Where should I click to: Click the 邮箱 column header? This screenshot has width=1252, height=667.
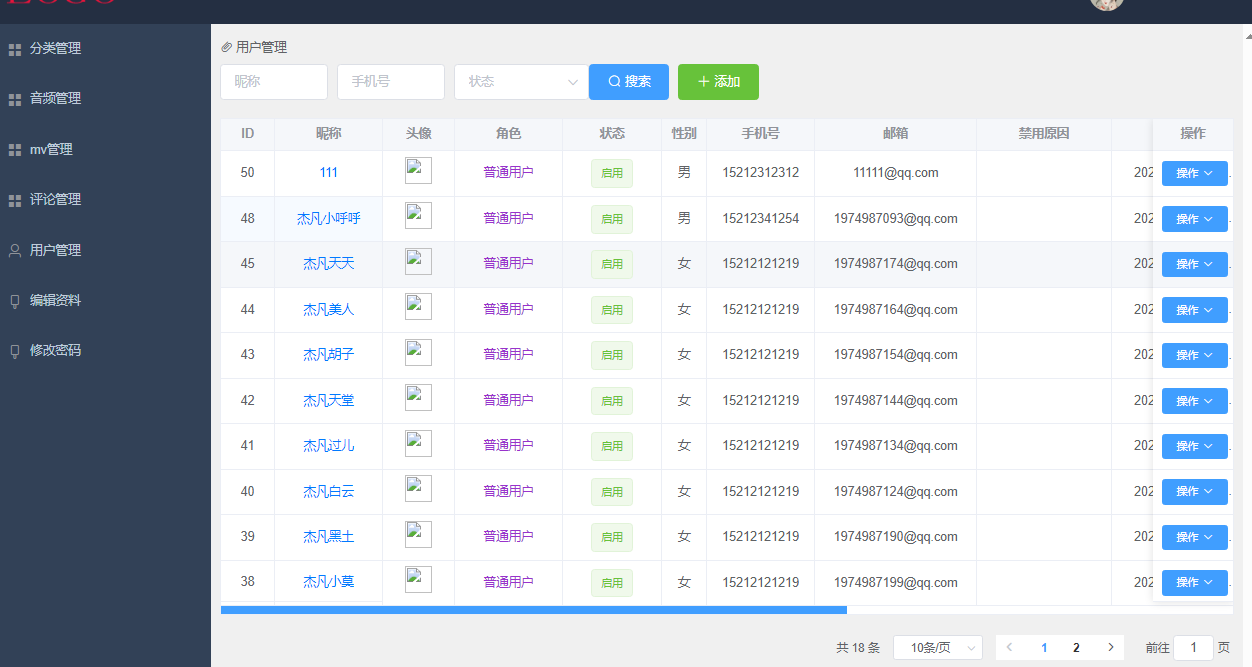point(896,133)
